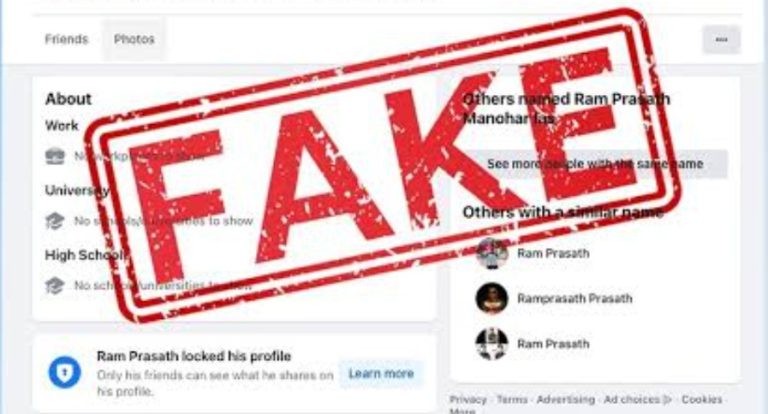Select first Ram Prasath name link
Viewport: 768px width, 414px height.
(x=553, y=253)
